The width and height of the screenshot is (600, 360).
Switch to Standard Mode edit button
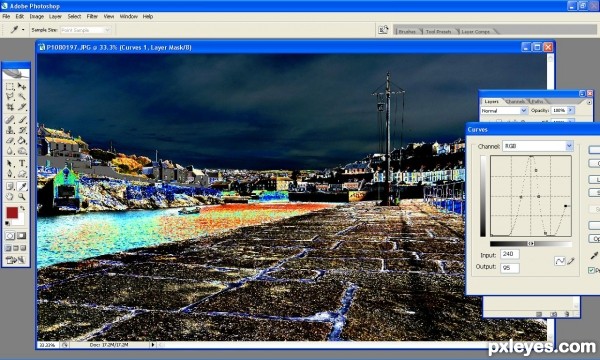pos(10,236)
